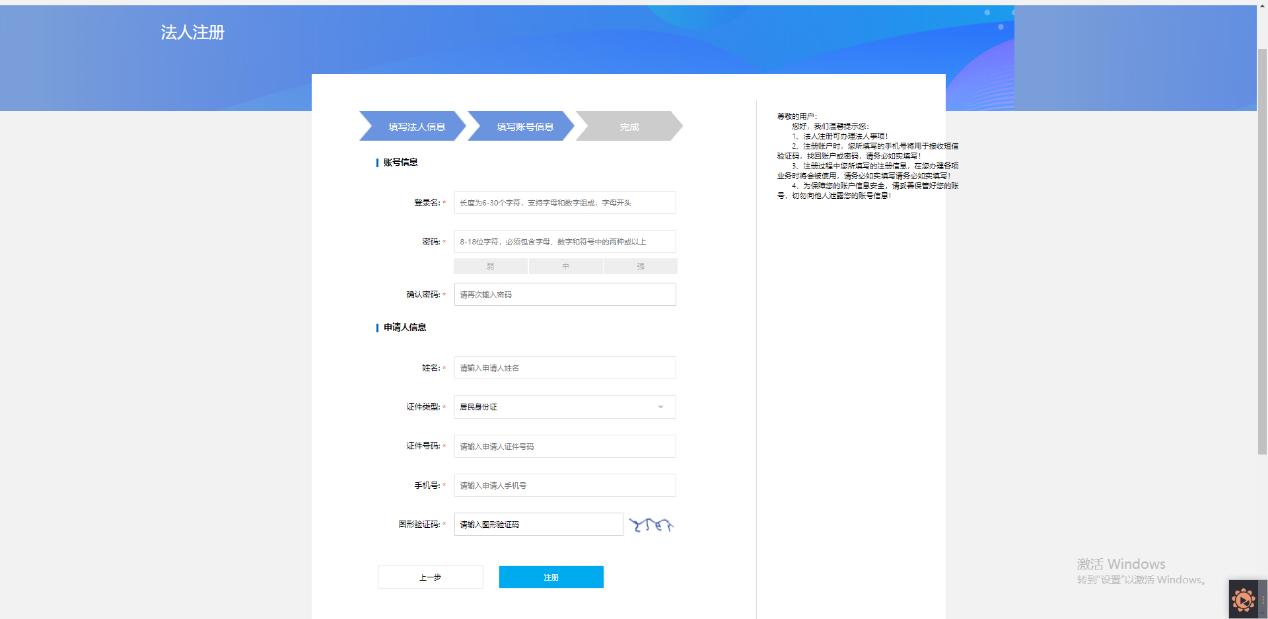Click the 姓名 applicant name field

[x=564, y=368]
